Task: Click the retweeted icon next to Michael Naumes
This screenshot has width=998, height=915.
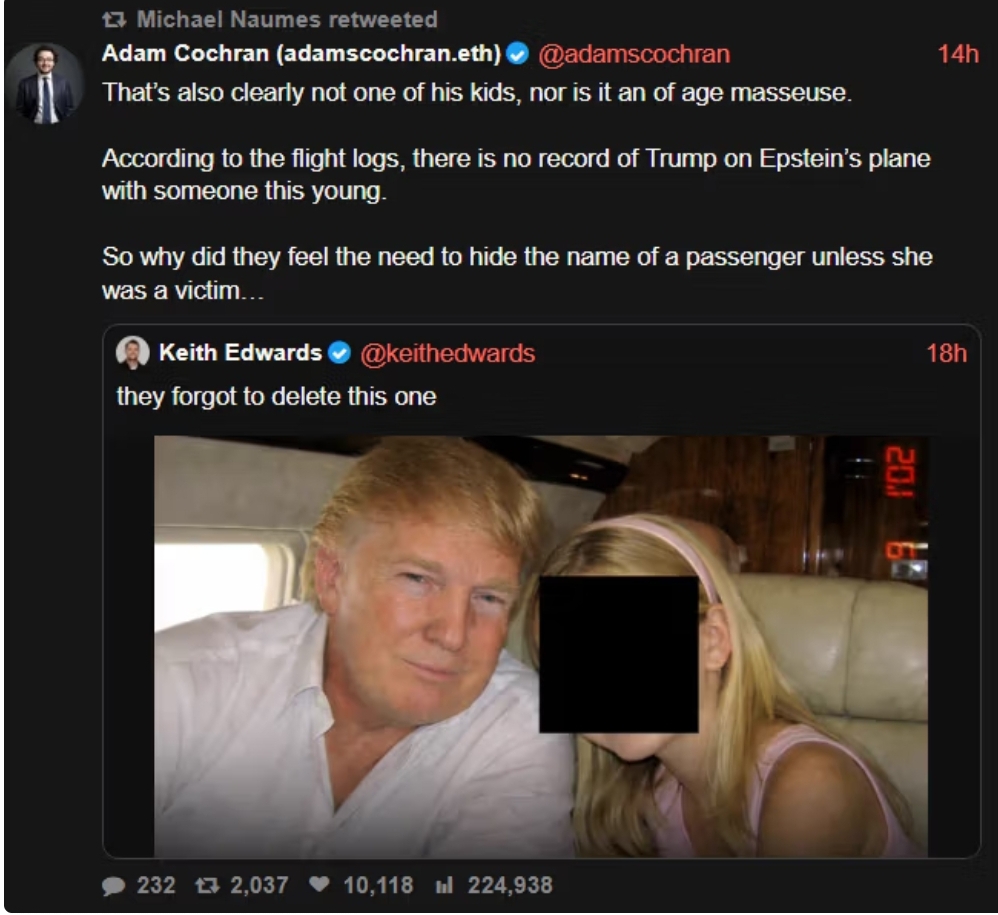Action: pos(114,20)
